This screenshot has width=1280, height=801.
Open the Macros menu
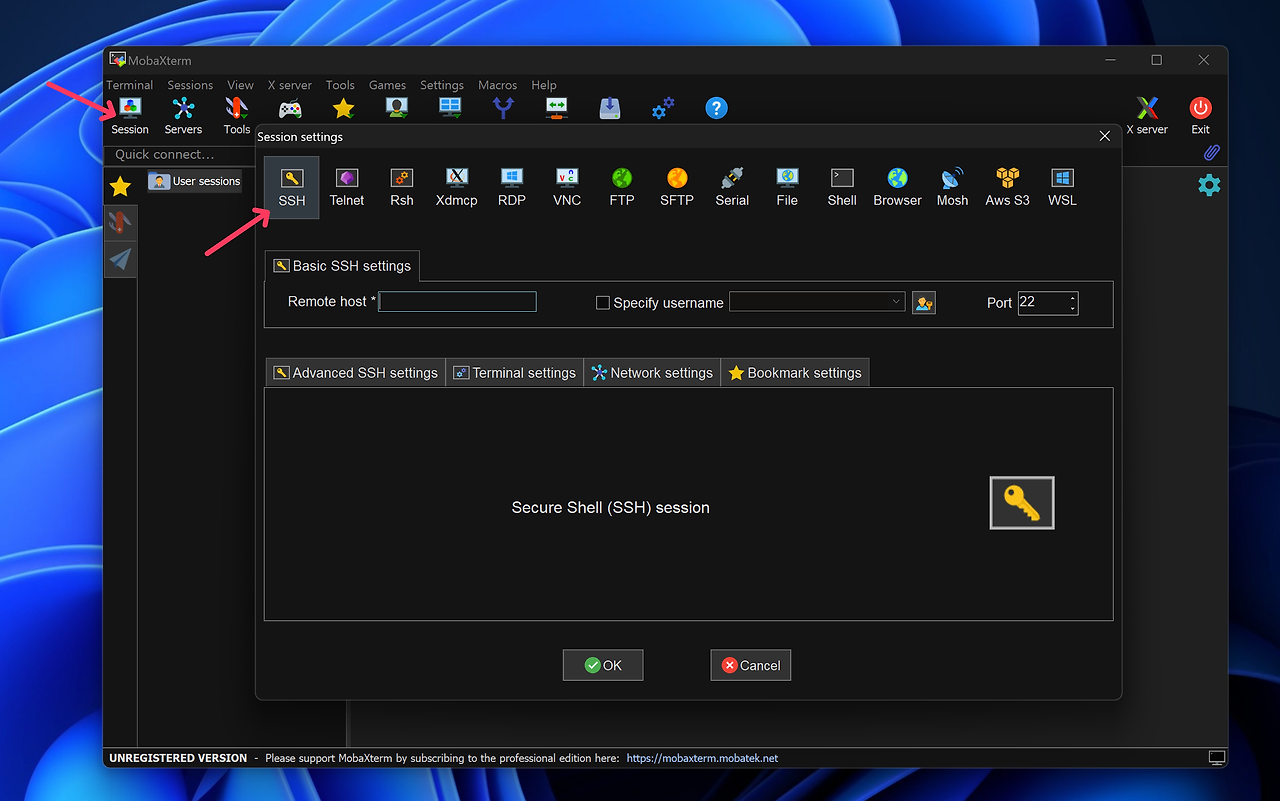[x=497, y=85]
